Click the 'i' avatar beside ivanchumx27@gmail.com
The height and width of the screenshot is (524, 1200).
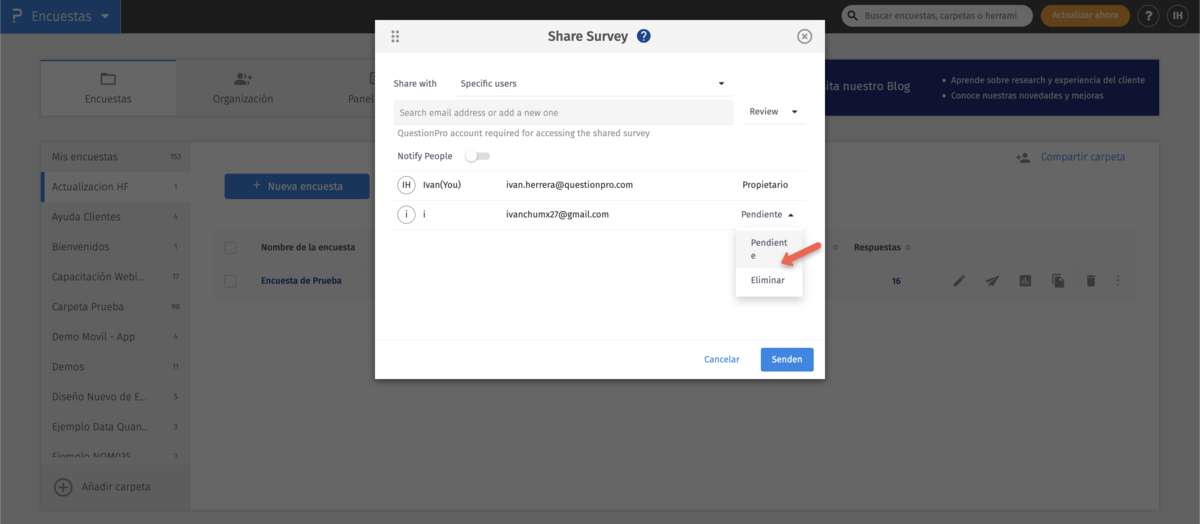click(406, 214)
